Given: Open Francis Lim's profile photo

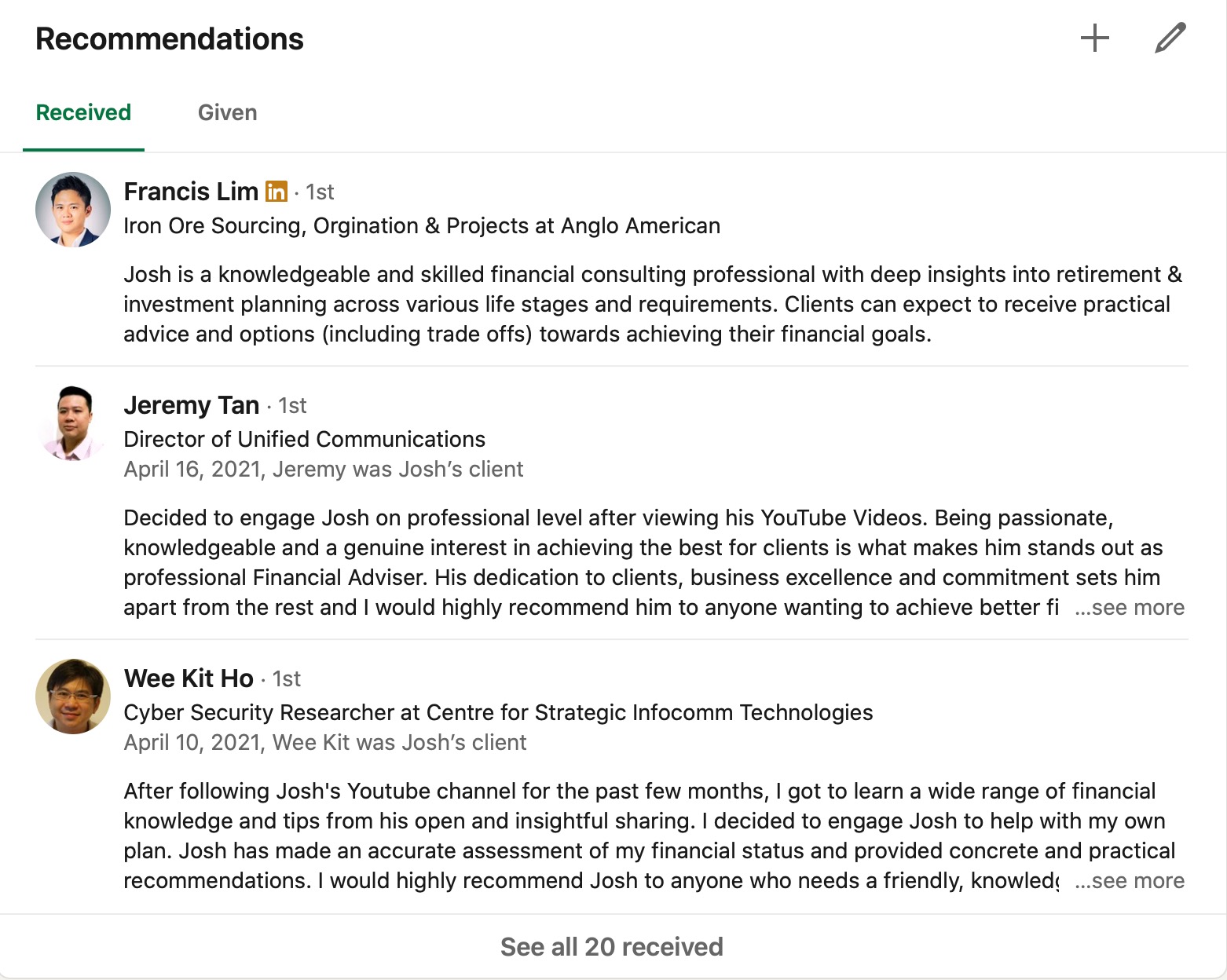Looking at the screenshot, I should [x=73, y=210].
